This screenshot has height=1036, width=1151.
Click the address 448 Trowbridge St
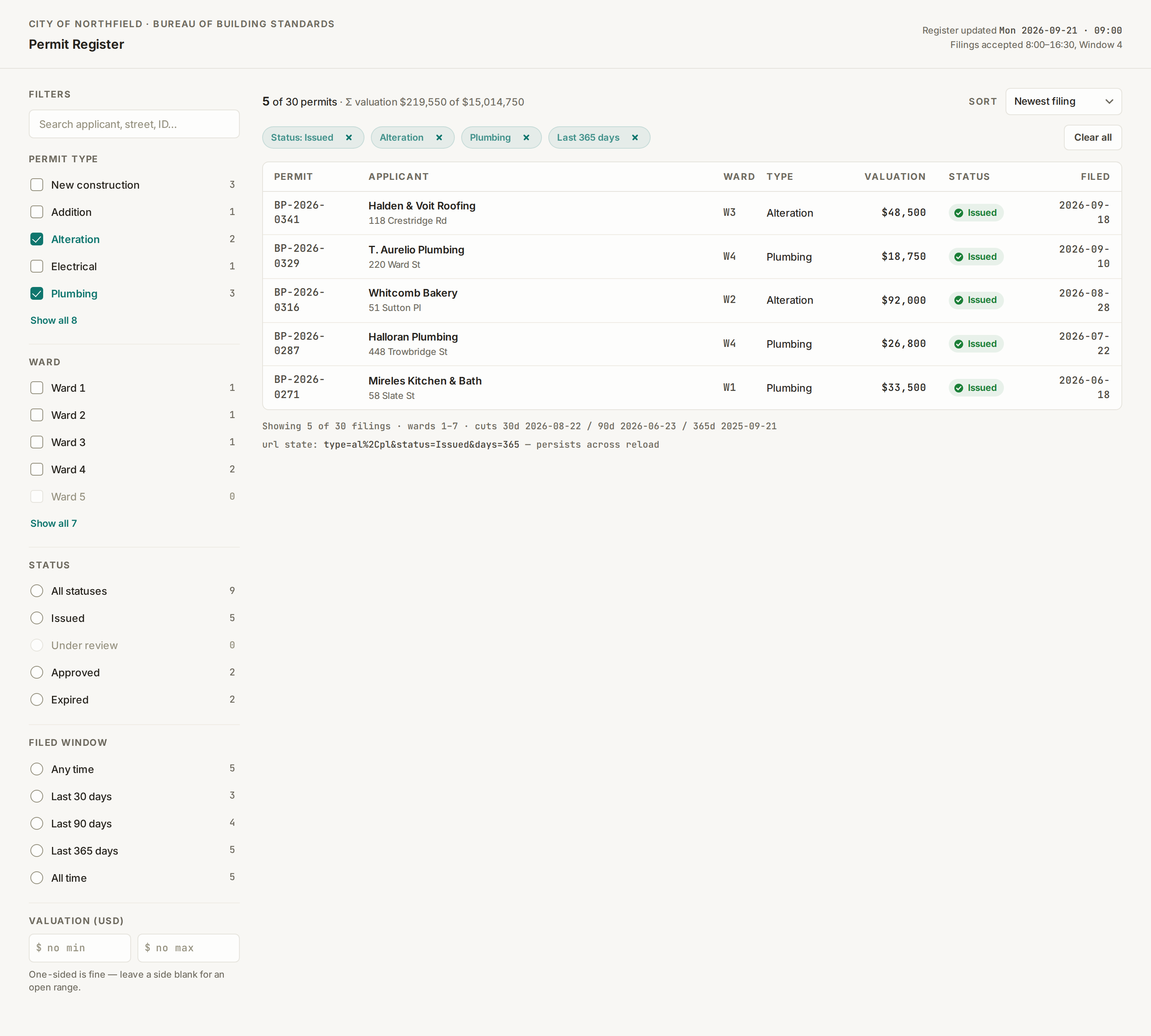point(408,352)
